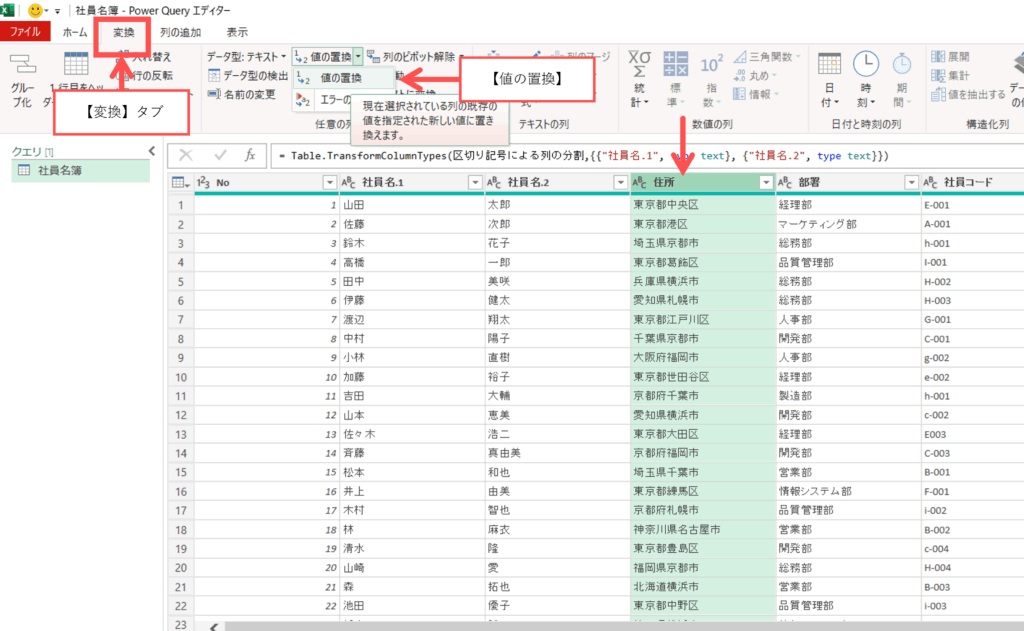Open the 時刻 clock icon
Screen dimensions: 1024x631
(865, 66)
